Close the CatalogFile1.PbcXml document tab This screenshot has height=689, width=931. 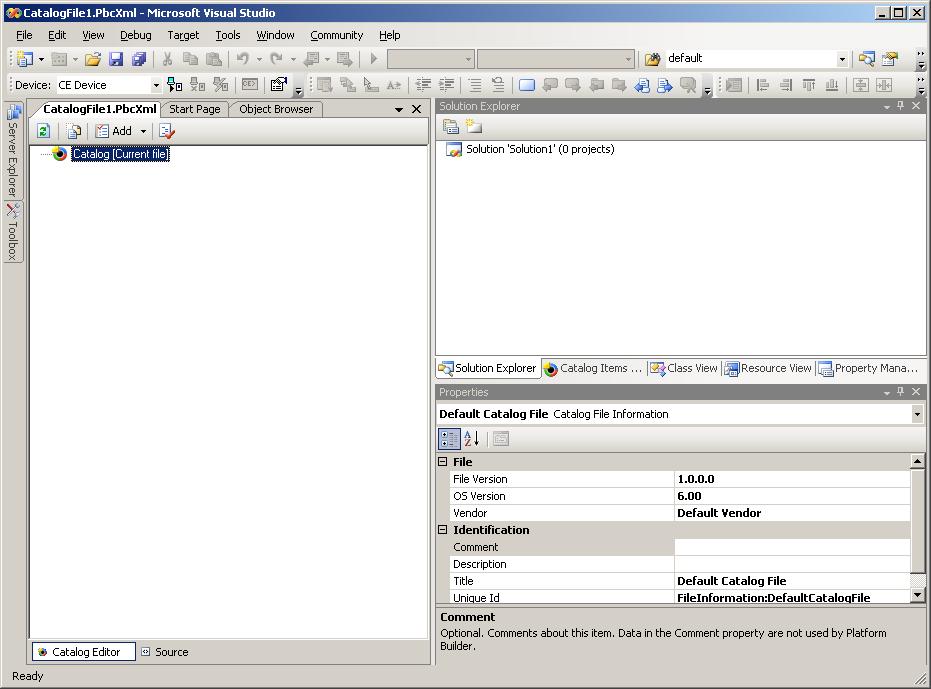[417, 109]
